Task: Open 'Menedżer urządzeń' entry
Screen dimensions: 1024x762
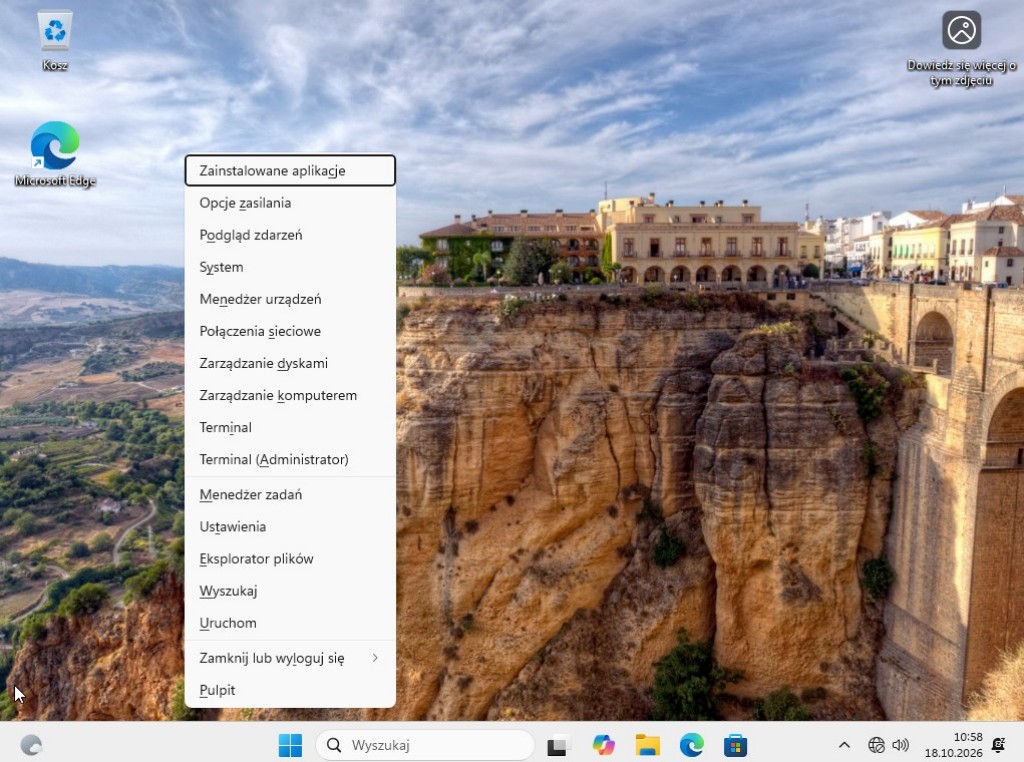Action: pos(290,299)
